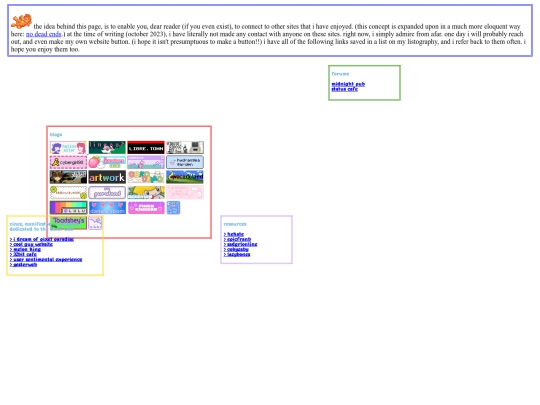
Task: Open the rainbow stripes badge
Action: coord(68,208)
